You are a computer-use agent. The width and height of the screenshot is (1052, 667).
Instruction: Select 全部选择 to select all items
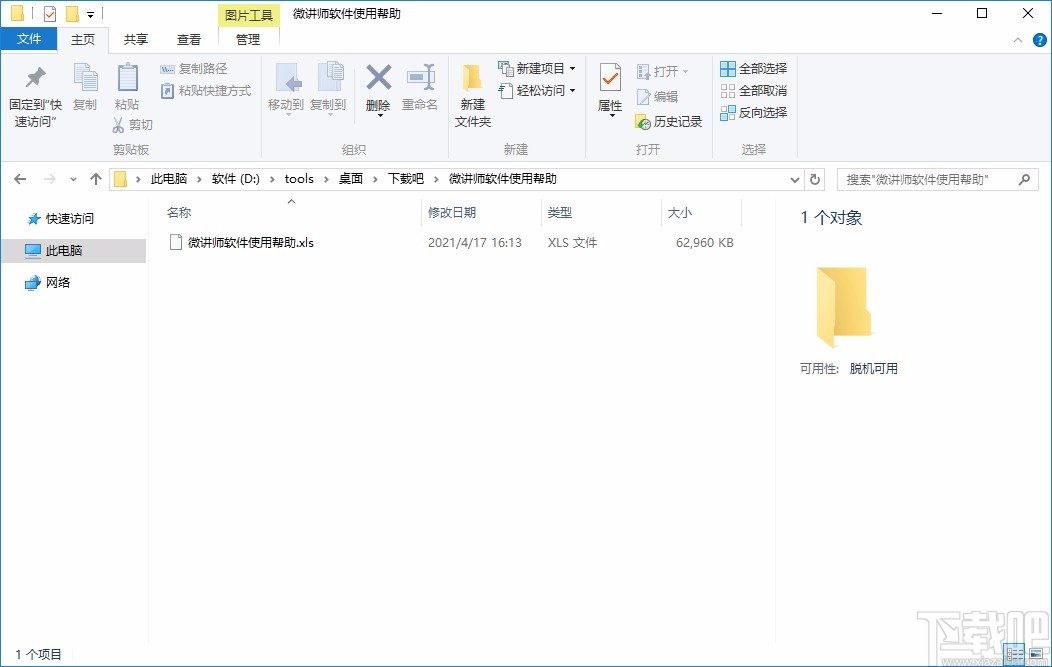[x=753, y=68]
